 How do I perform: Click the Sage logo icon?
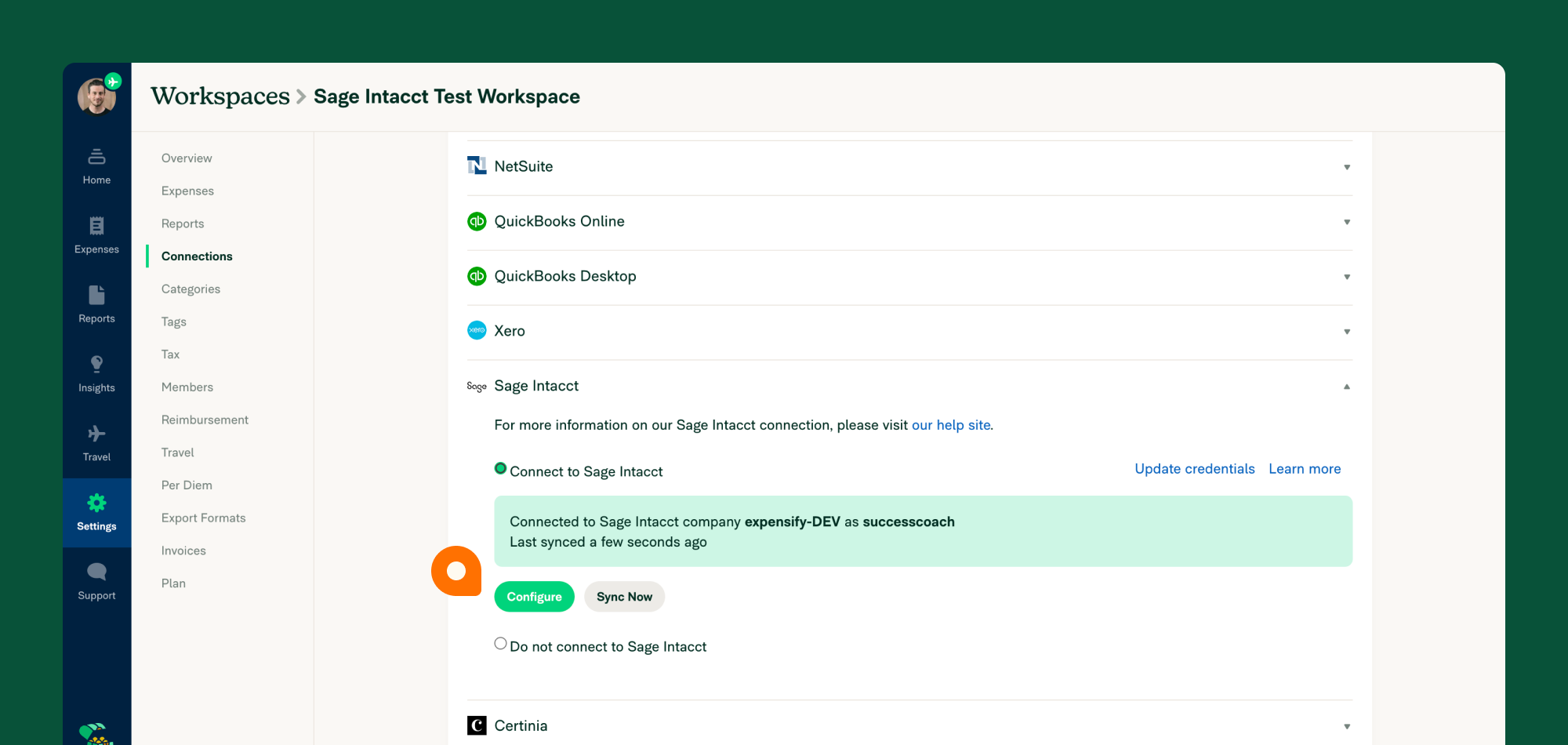pyautogui.click(x=477, y=386)
